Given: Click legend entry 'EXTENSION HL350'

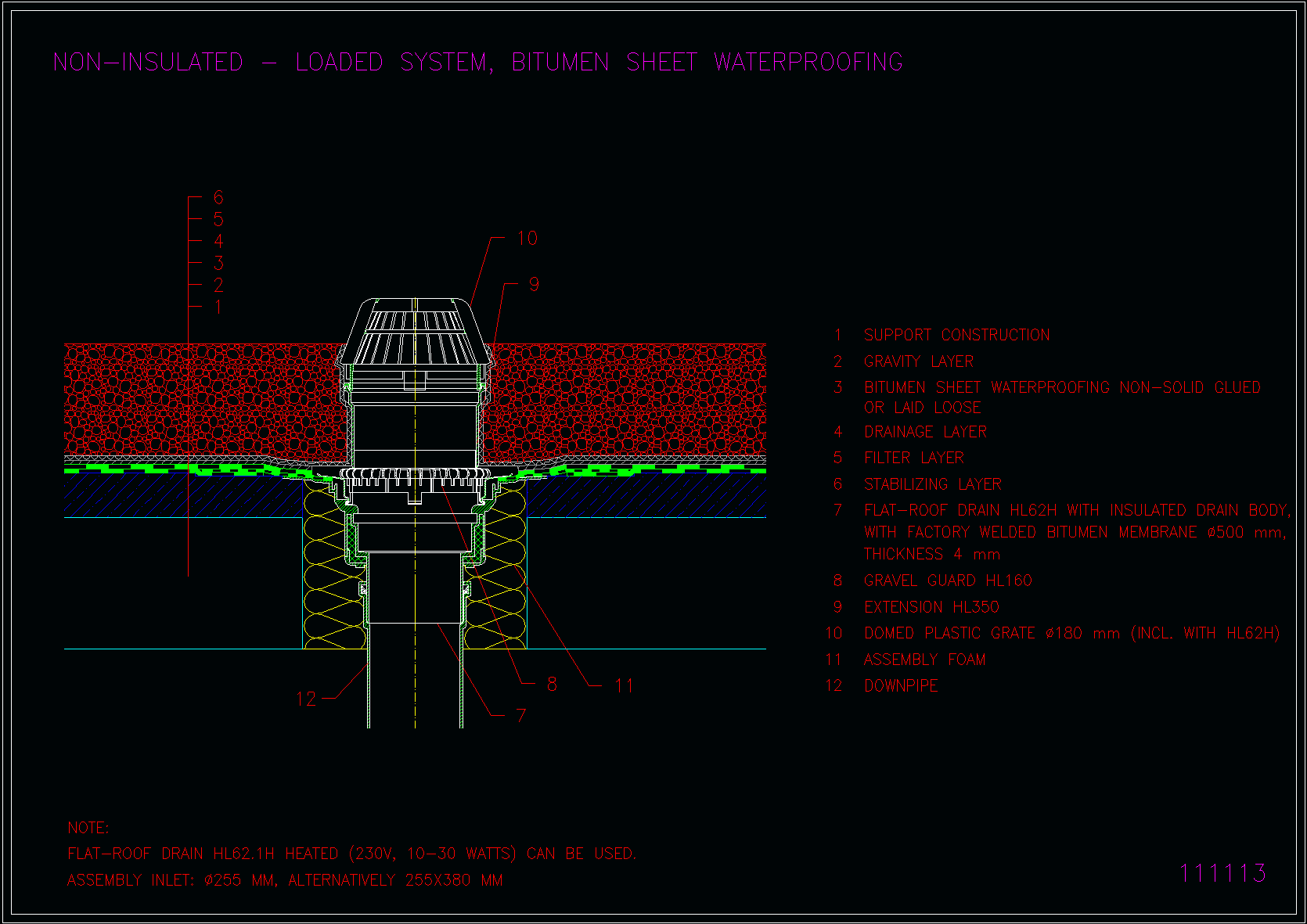Looking at the screenshot, I should pyautogui.click(x=931, y=607).
